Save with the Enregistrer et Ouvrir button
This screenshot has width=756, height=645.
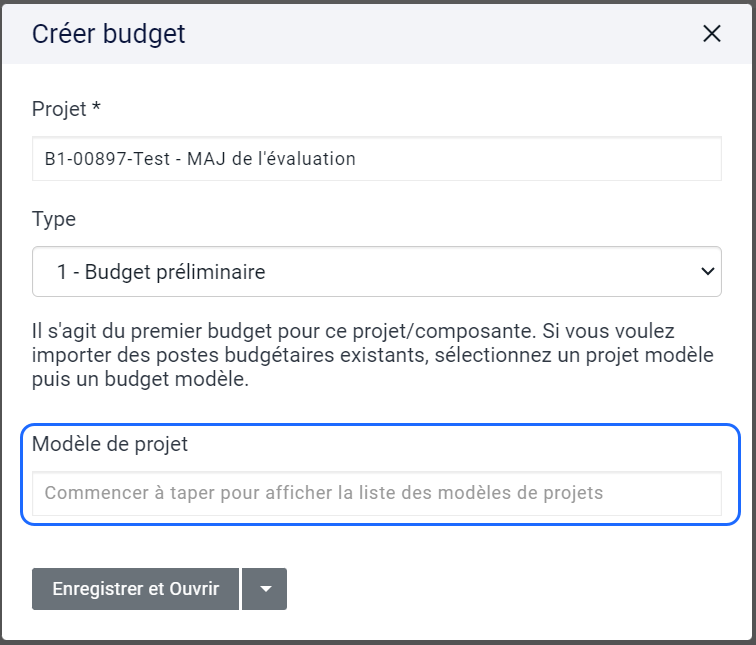click(x=135, y=589)
